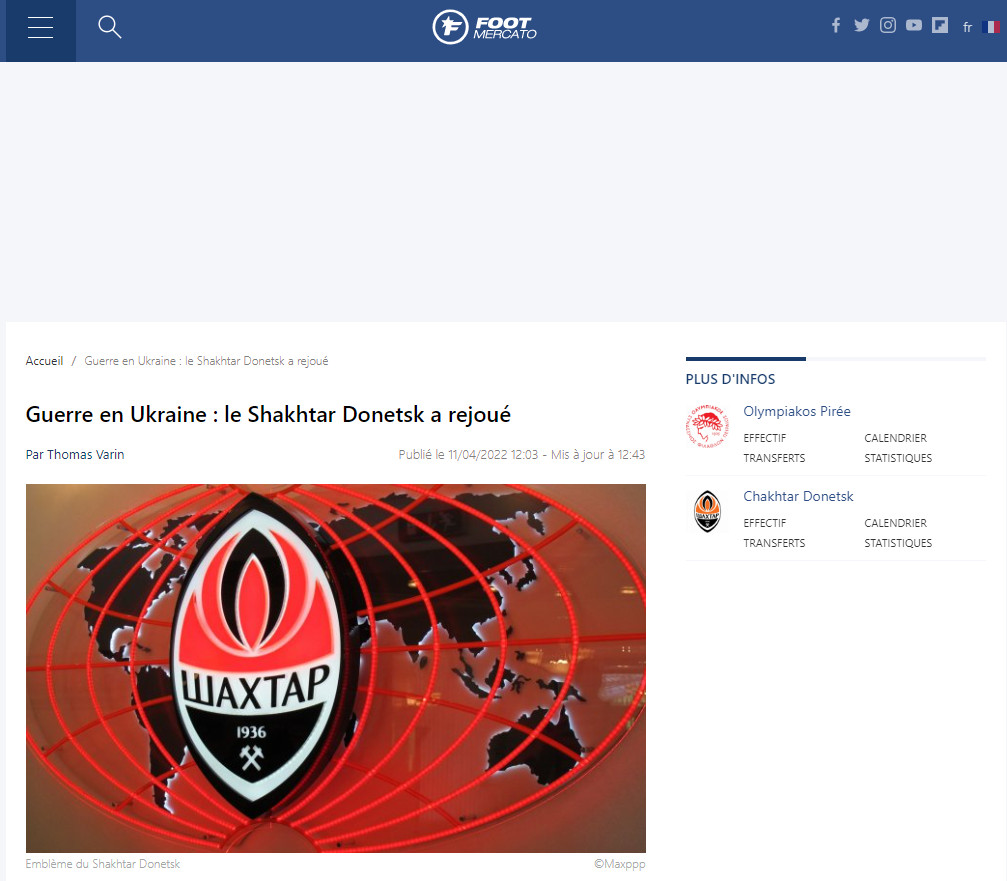This screenshot has height=881, width=1007.
Task: Open the Instagram icon in header
Action: pos(887,26)
